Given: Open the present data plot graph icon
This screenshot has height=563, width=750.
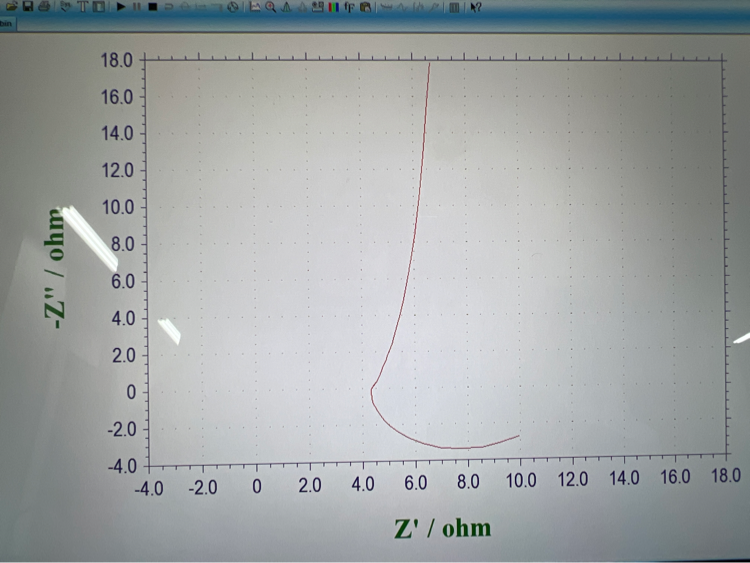Looking at the screenshot, I should pyautogui.click(x=255, y=7).
